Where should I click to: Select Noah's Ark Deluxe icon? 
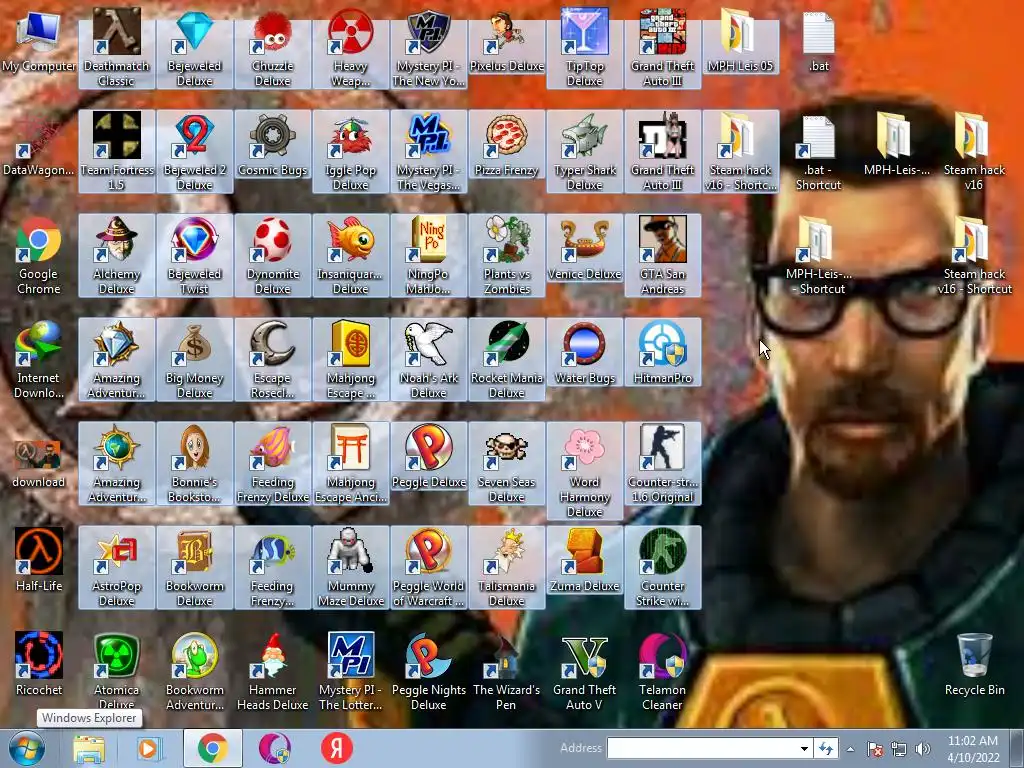[x=428, y=359]
